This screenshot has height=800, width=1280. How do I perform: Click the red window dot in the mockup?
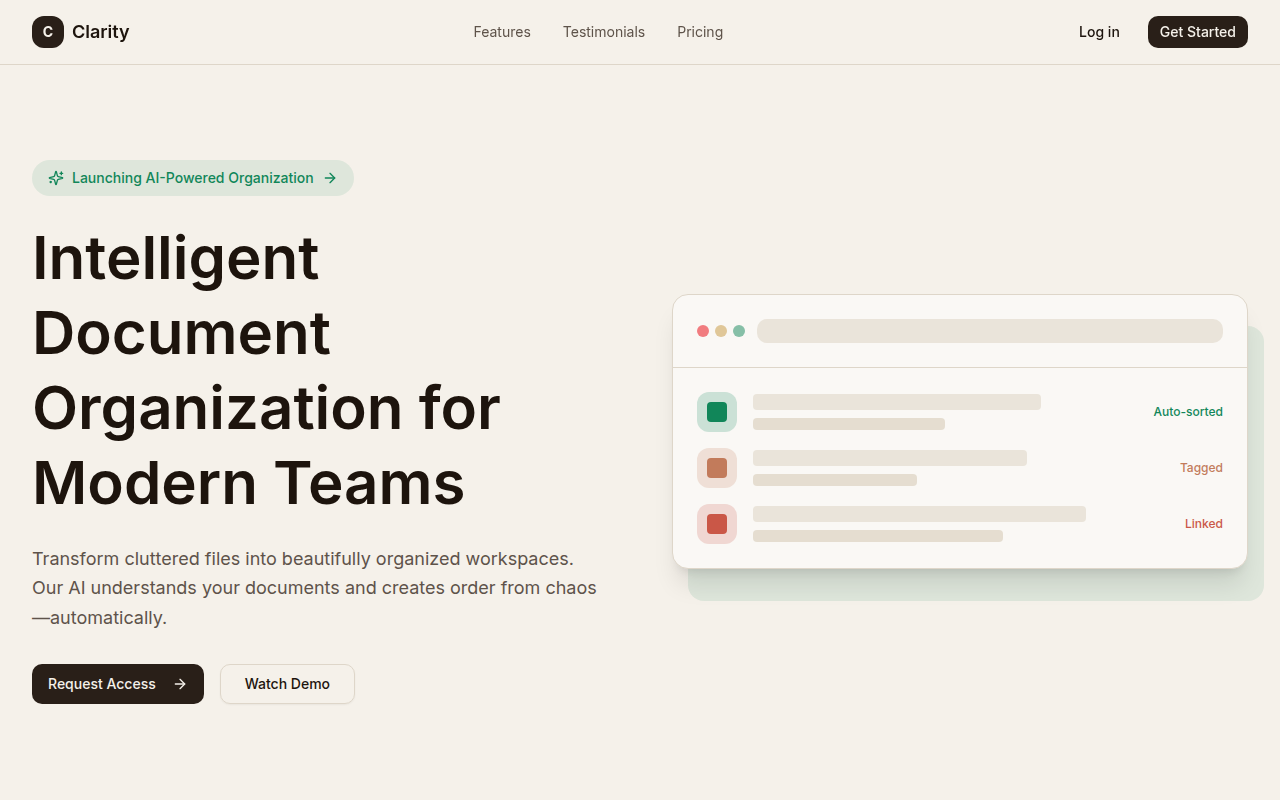703,330
